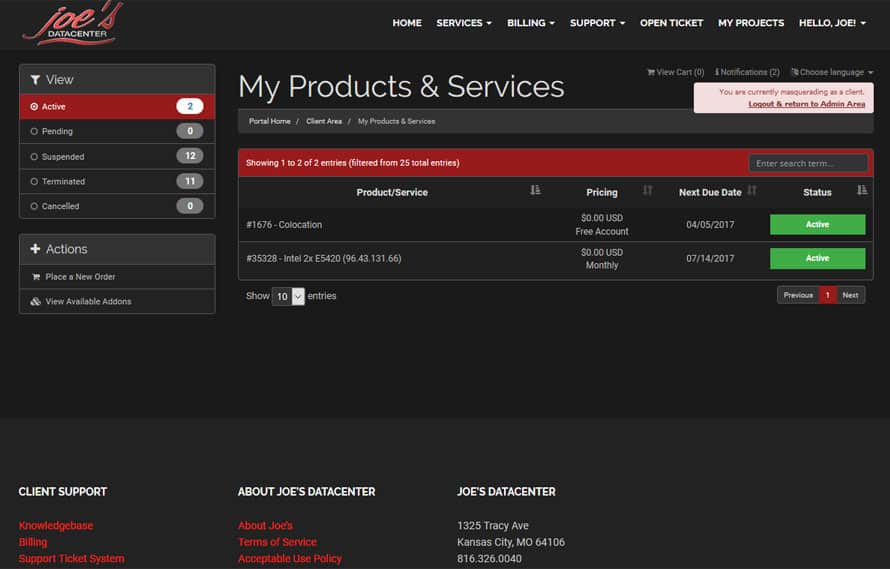This screenshot has height=569, width=890.
Task: Open the Knowledgebase footer link
Action: tap(56, 526)
